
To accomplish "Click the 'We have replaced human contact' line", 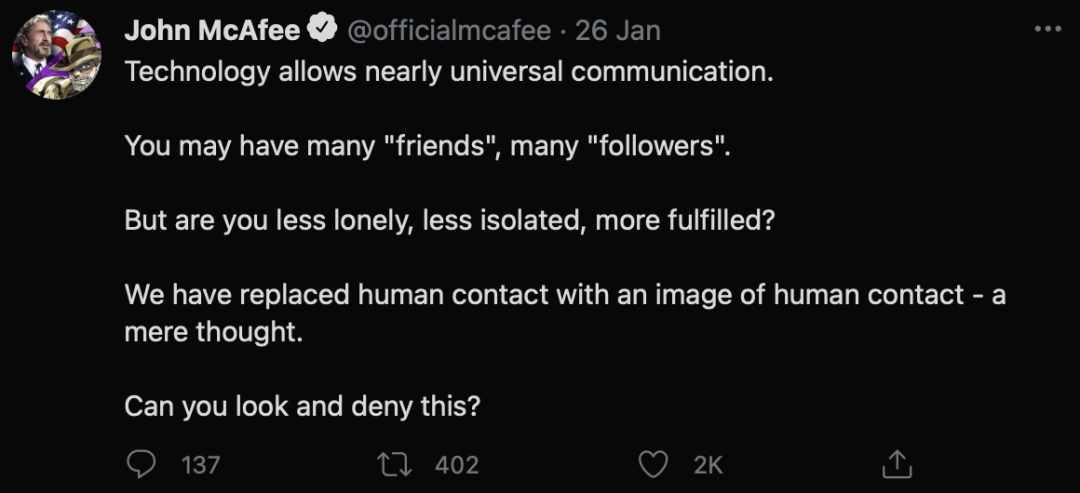I will click(565, 295).
